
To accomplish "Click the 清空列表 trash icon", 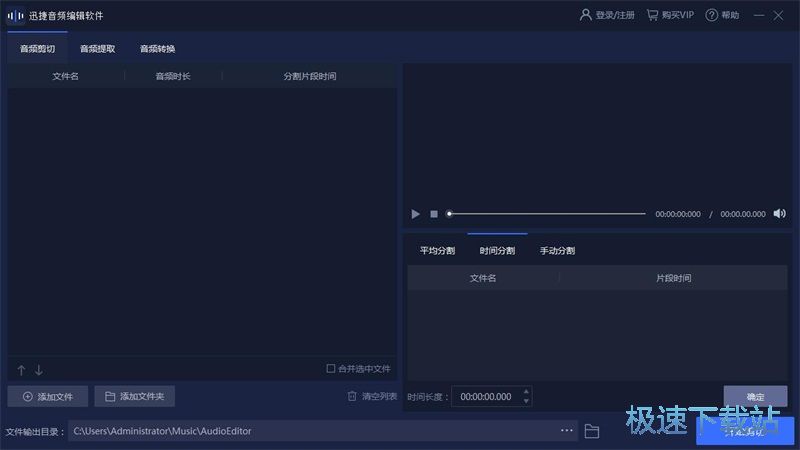I will (352, 397).
